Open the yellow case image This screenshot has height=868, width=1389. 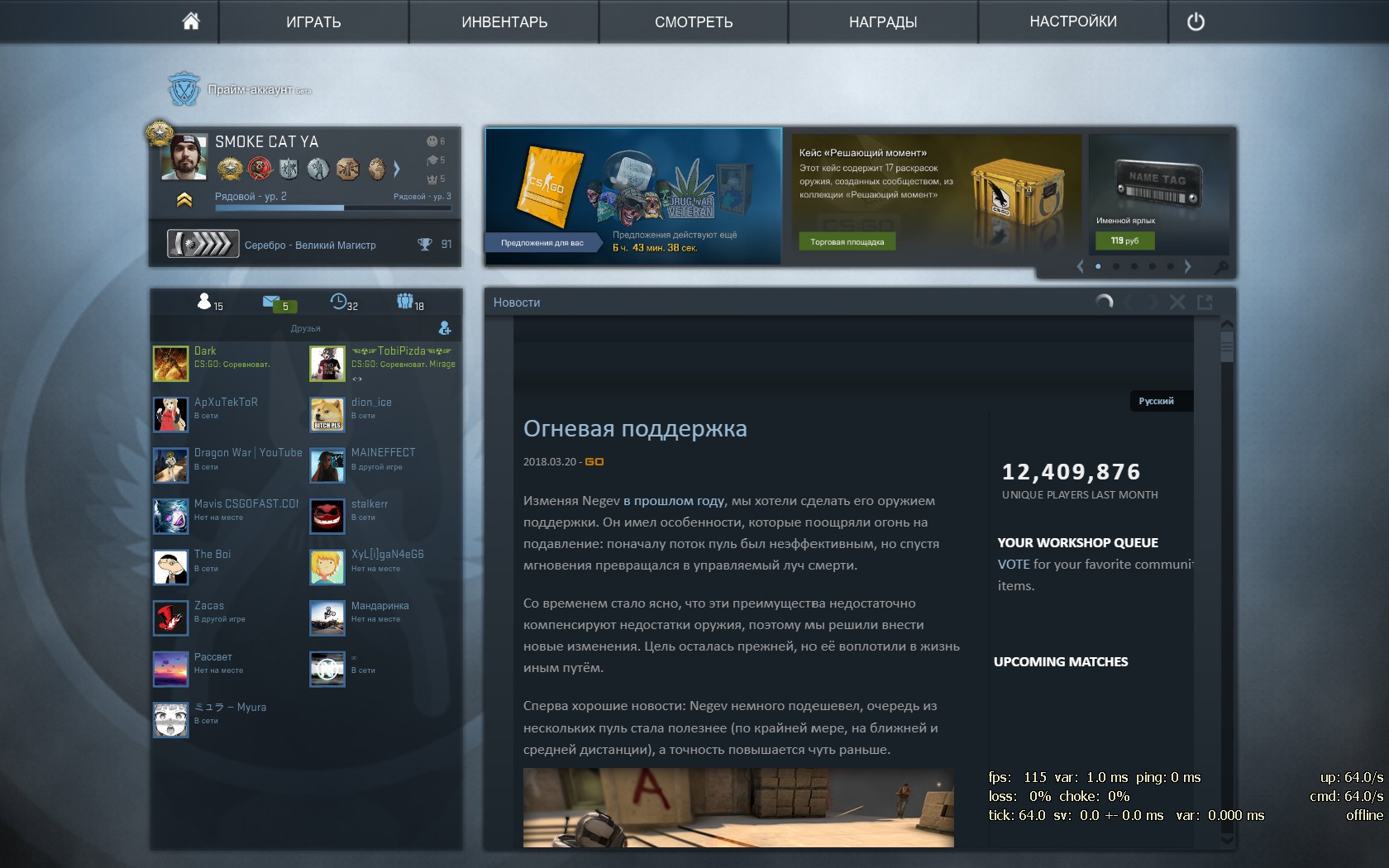pos(1016,193)
